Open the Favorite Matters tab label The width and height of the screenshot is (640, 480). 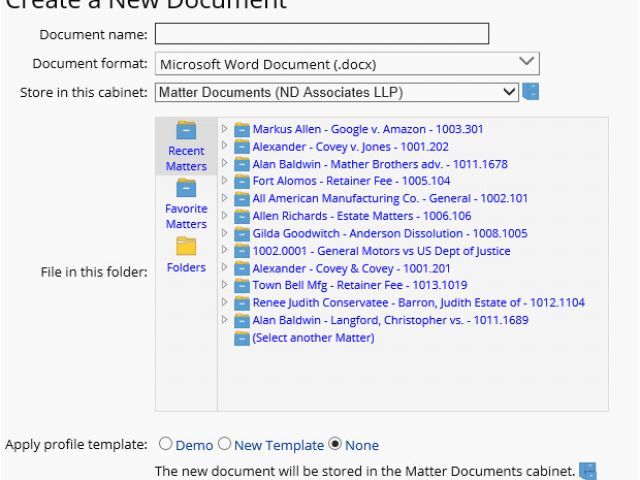coord(186,216)
